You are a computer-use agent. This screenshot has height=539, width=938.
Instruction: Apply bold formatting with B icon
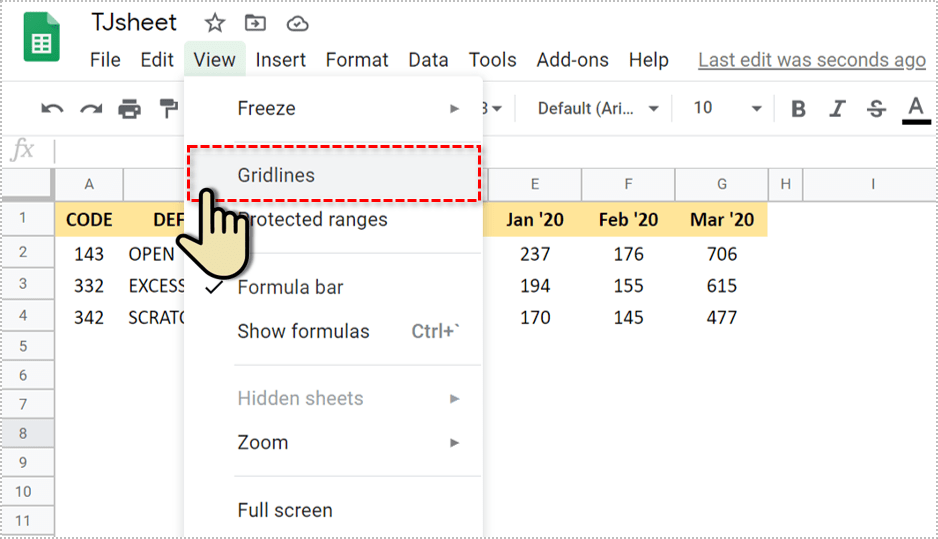[798, 108]
